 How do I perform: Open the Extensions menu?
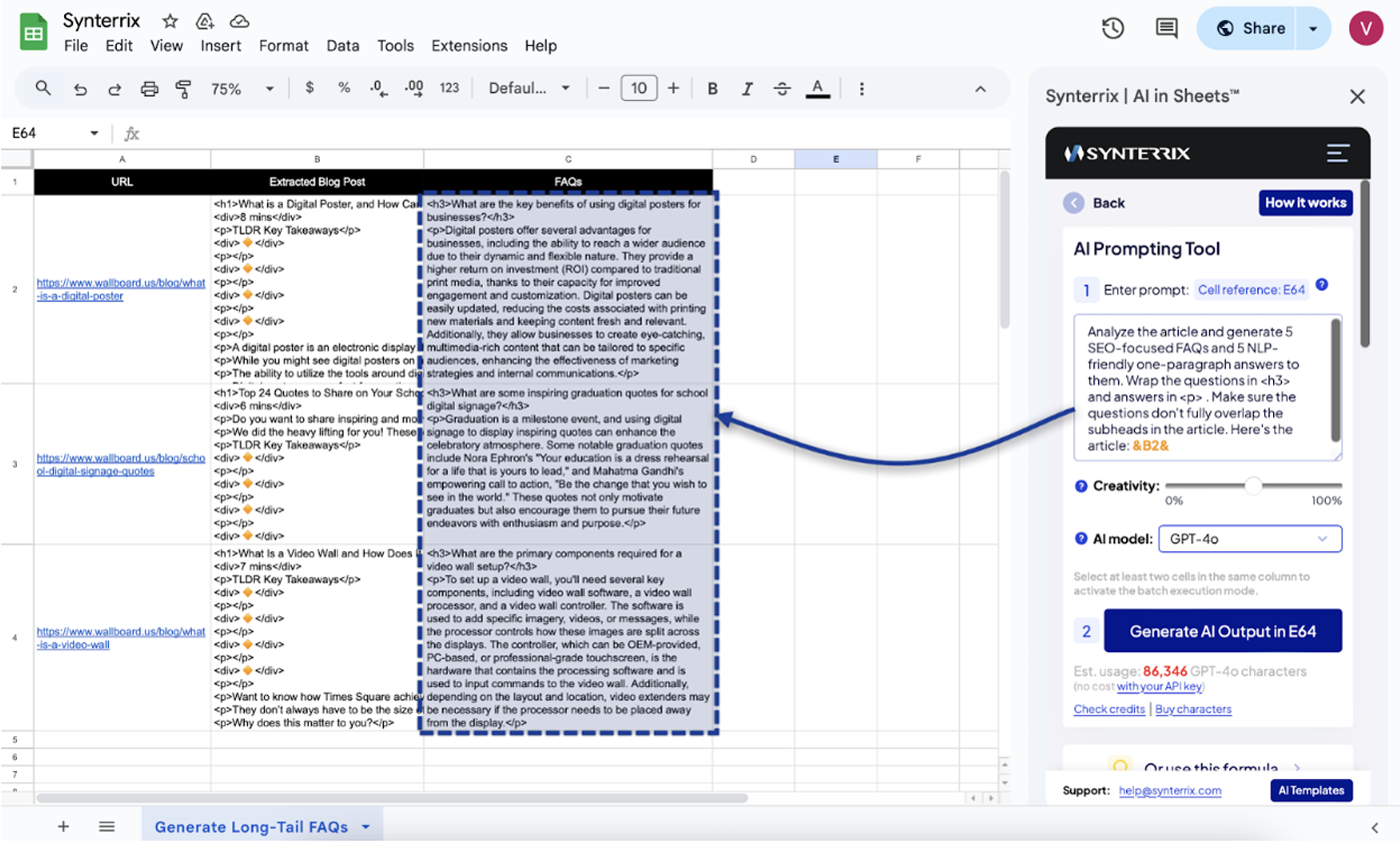click(469, 46)
